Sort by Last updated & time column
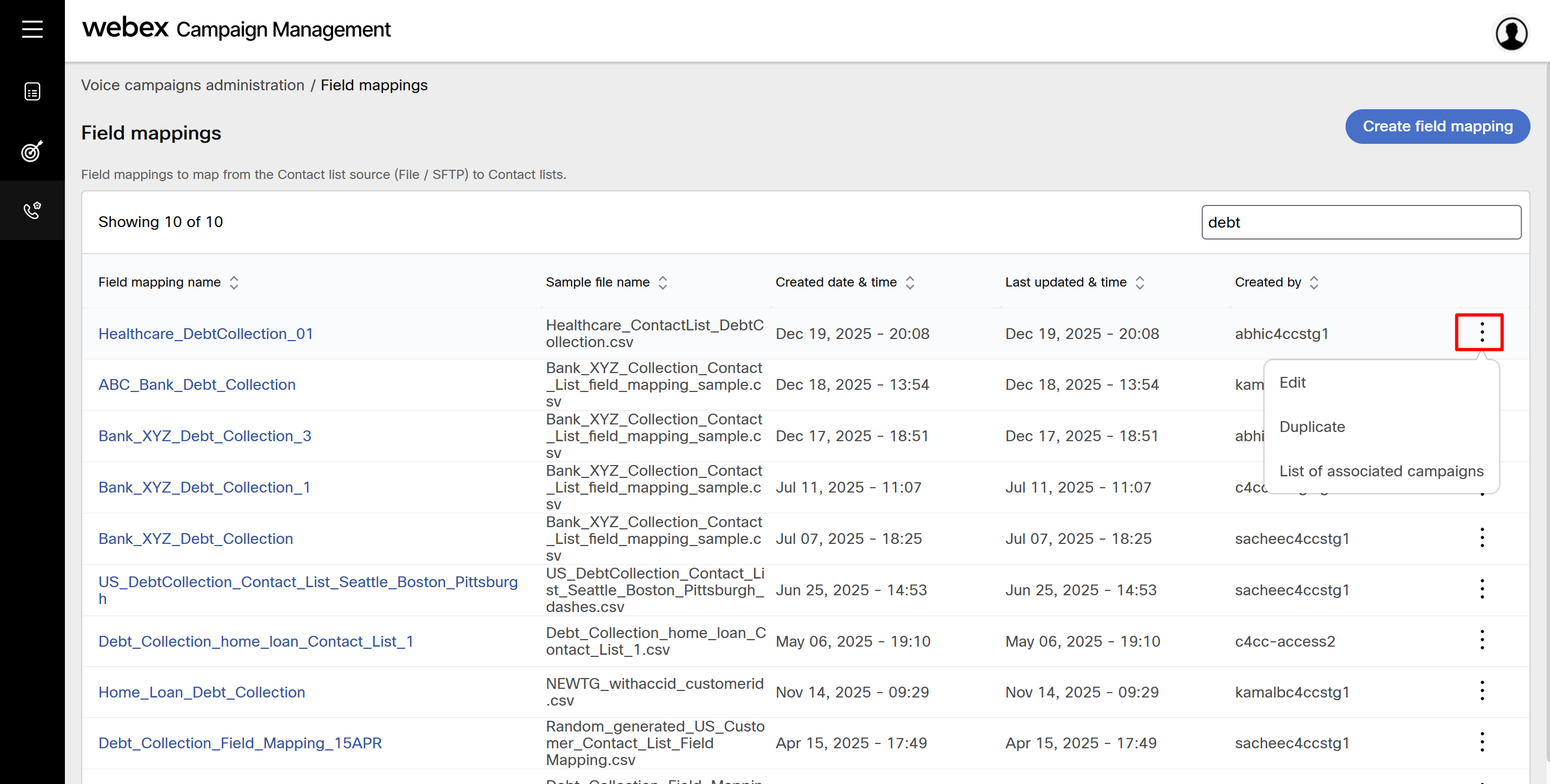 point(1140,282)
